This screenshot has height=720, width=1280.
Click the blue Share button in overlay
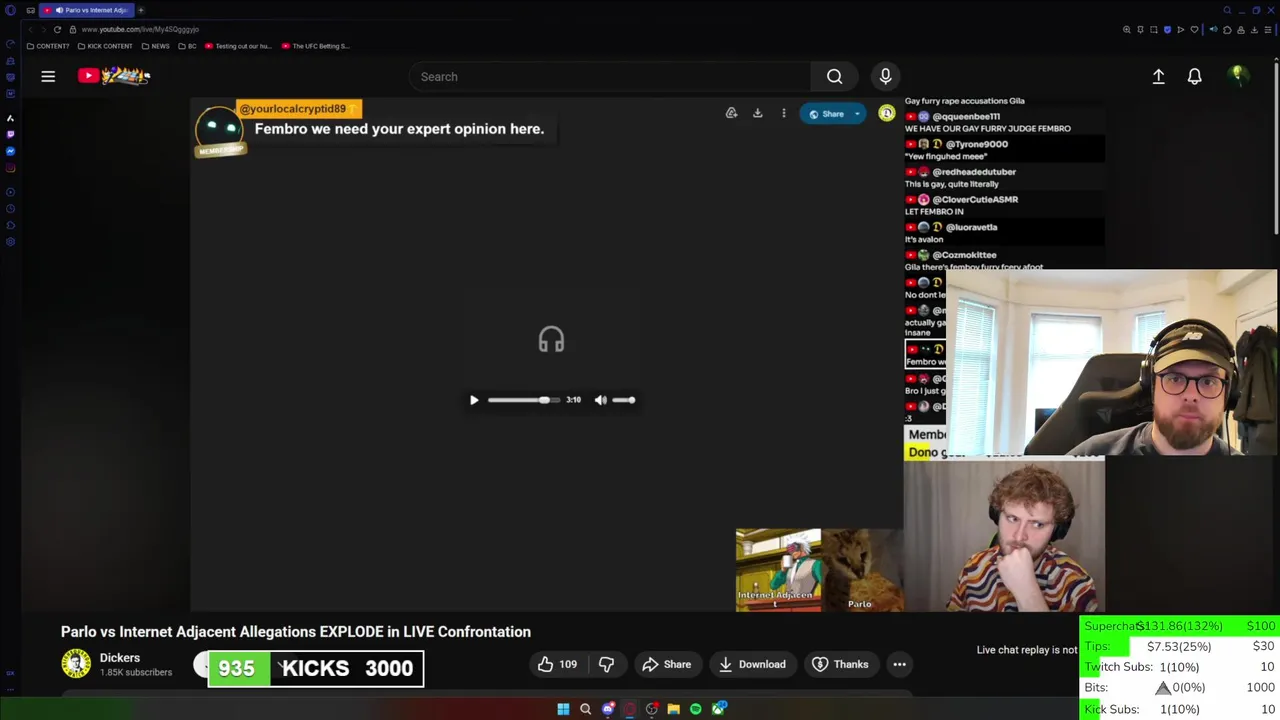(826, 114)
